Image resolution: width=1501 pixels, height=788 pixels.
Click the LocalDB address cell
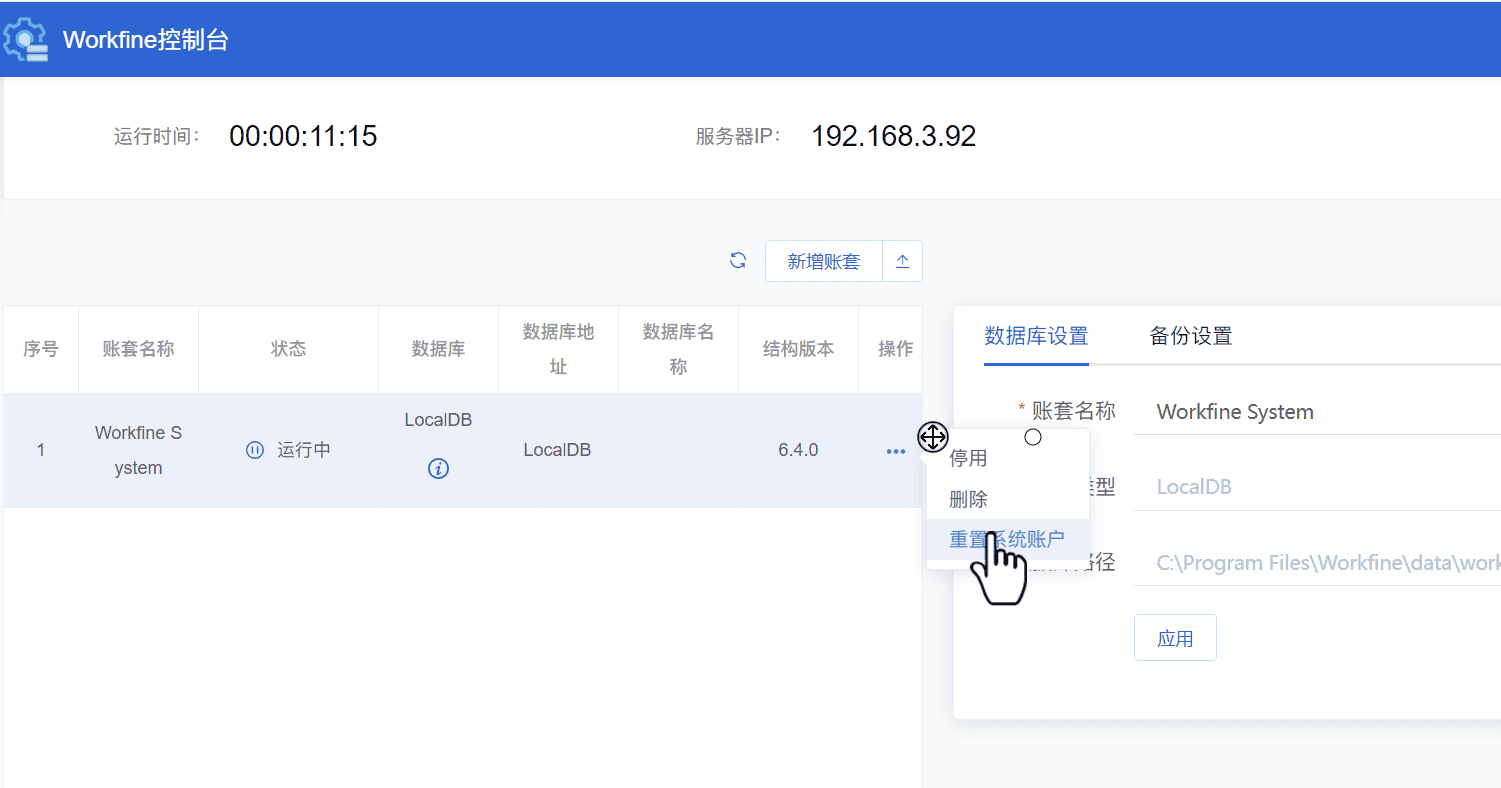click(557, 450)
